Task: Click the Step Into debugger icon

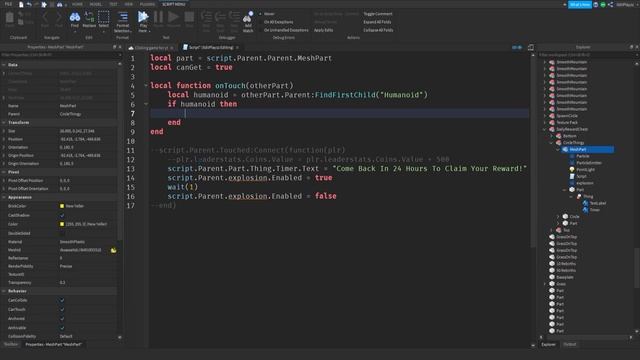Action: click(207, 17)
